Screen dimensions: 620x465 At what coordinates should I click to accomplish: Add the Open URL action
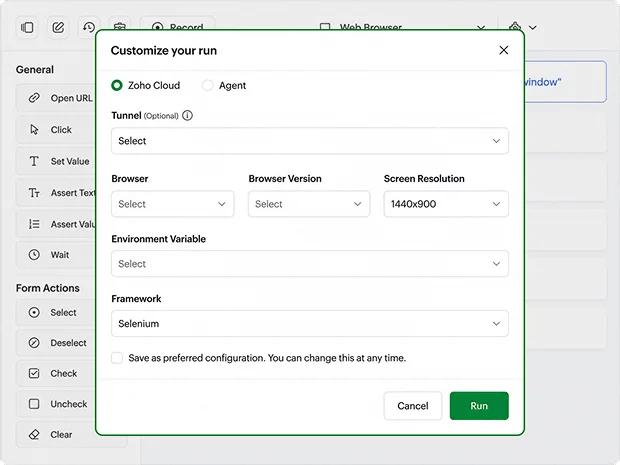tap(55, 98)
